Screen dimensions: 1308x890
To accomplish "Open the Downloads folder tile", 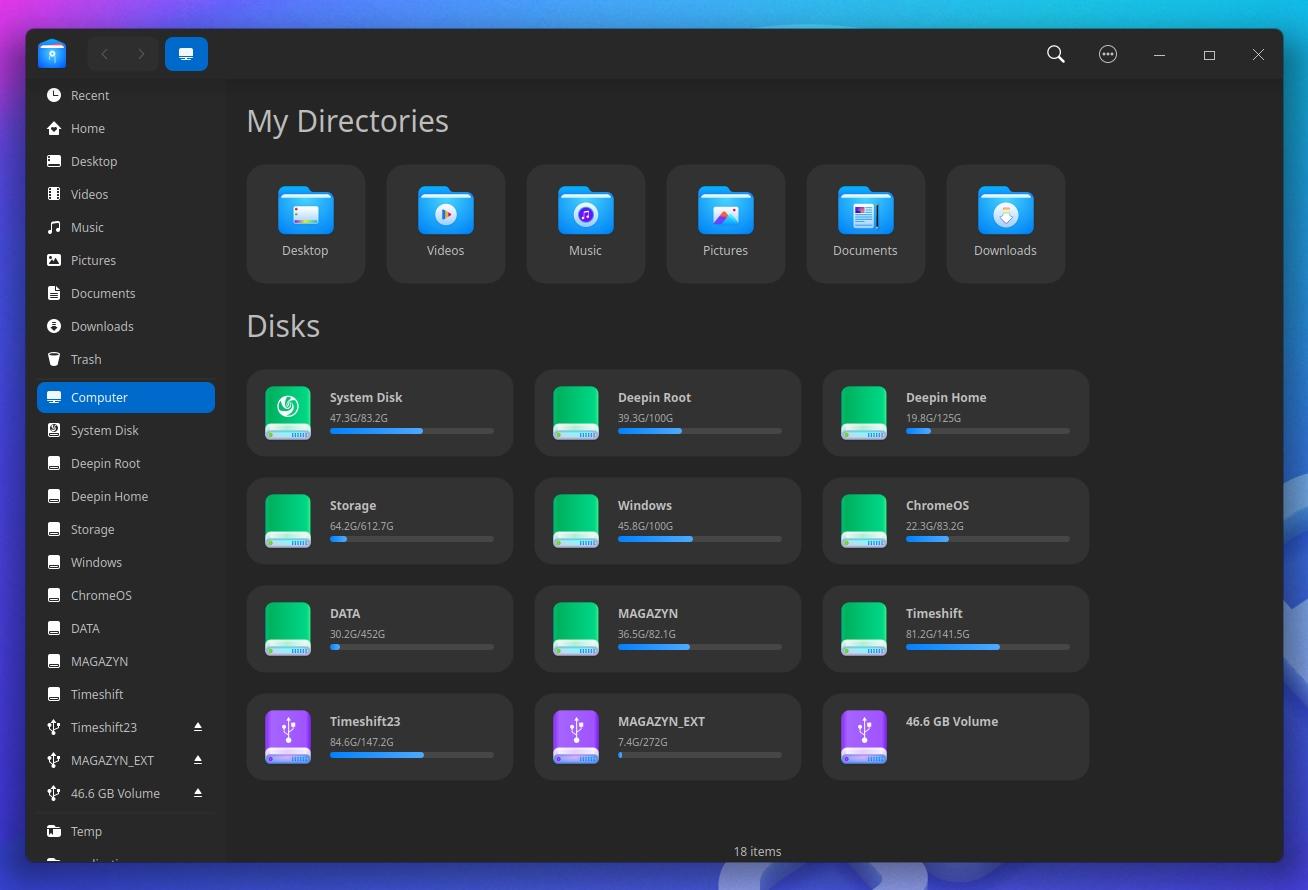I will [1006, 224].
